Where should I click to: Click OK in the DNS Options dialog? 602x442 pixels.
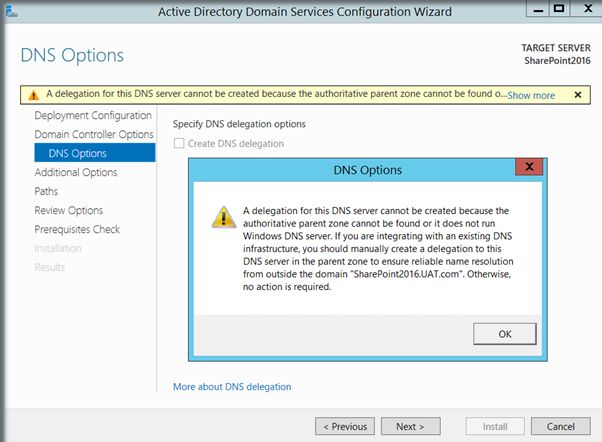coord(504,333)
